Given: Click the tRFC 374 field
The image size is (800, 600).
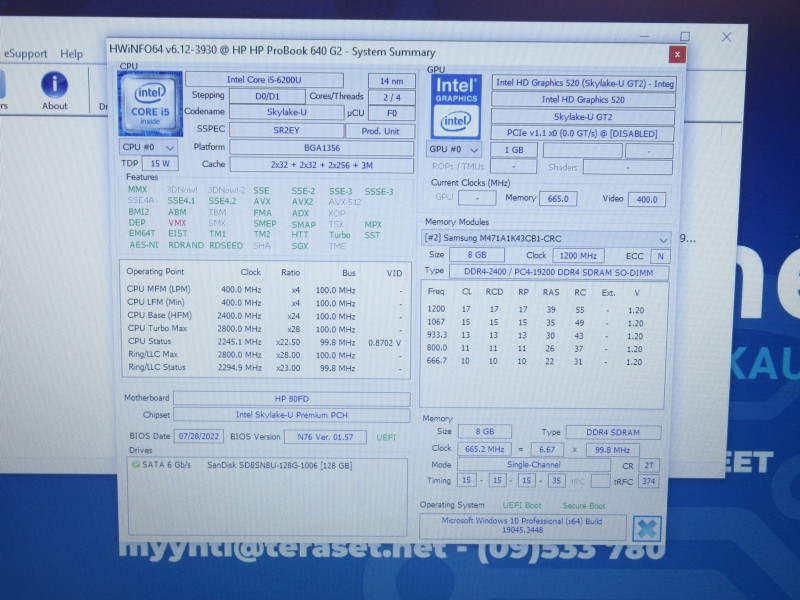Looking at the screenshot, I should [x=648, y=481].
